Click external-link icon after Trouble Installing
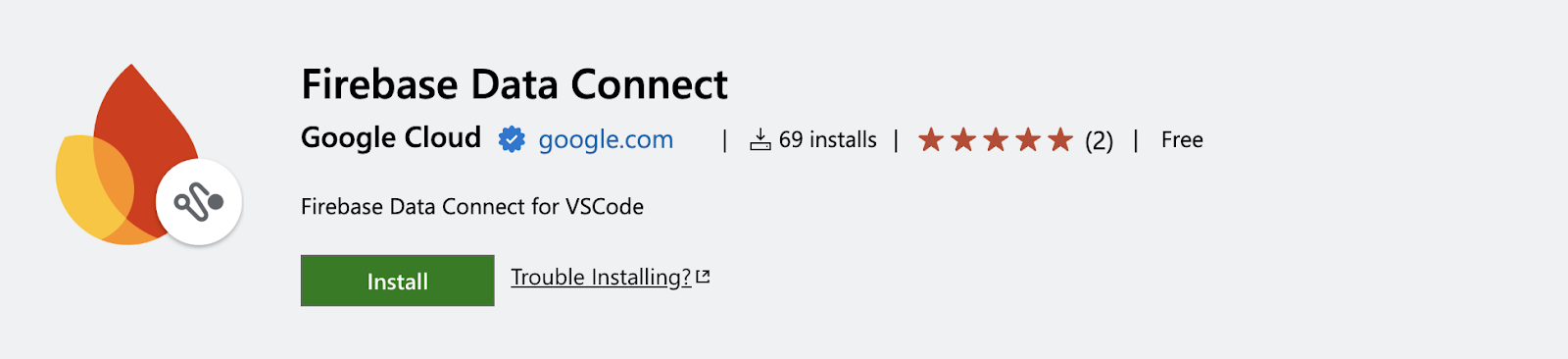Viewport: 1568px width, 359px height. pos(703,278)
